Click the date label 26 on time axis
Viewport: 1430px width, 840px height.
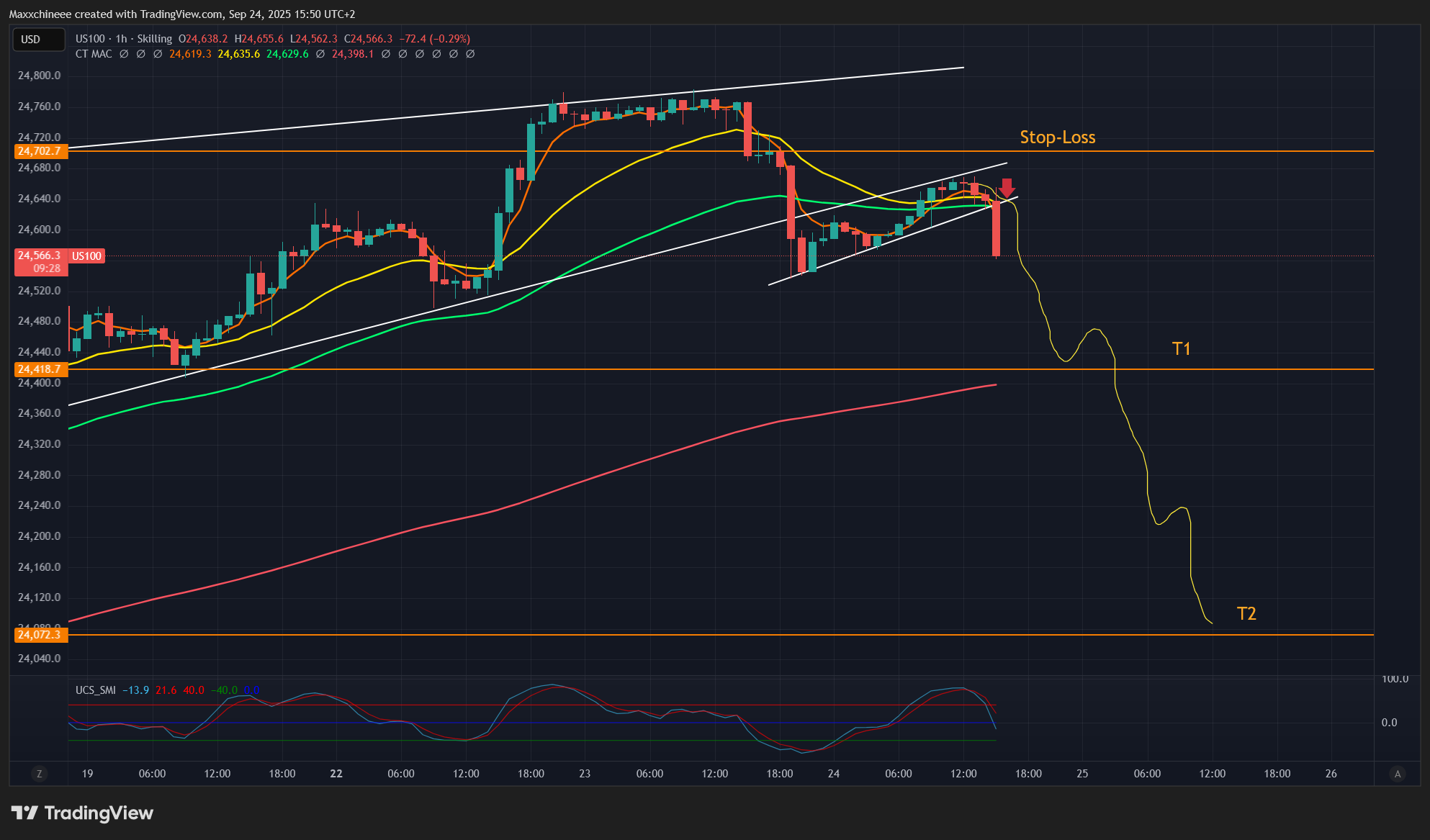point(1331,774)
